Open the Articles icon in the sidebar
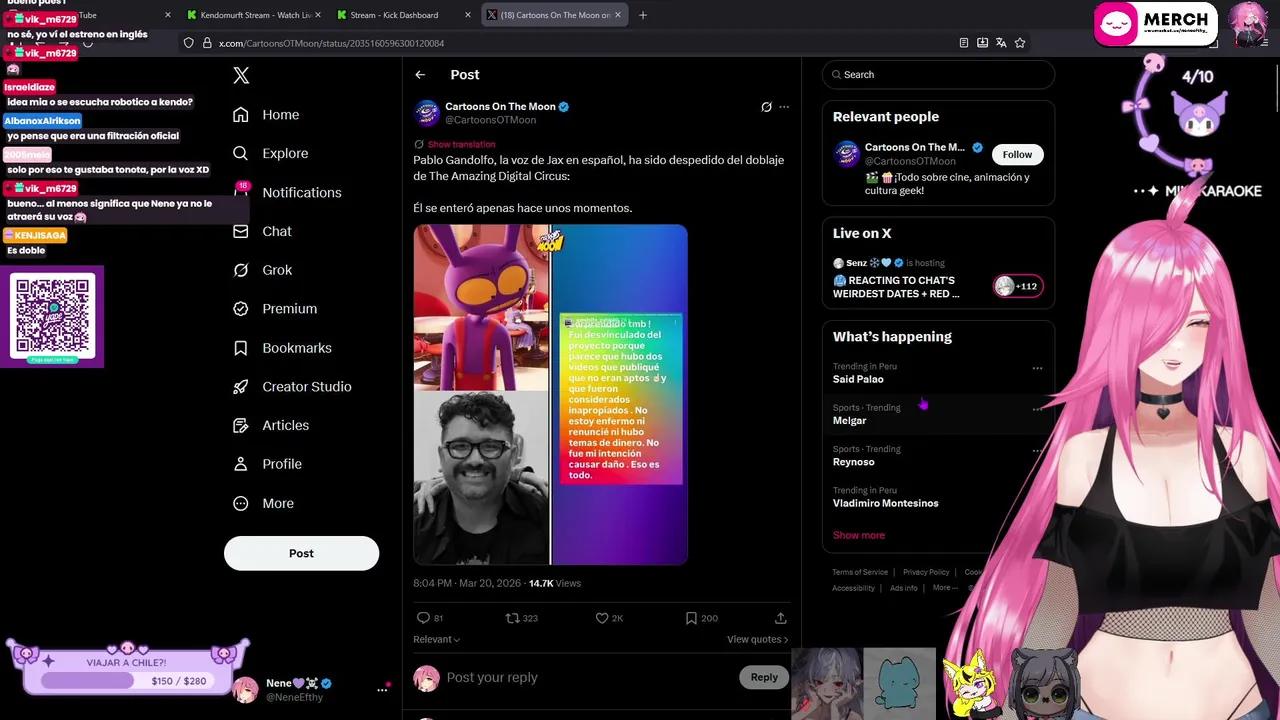The height and width of the screenshot is (720, 1280). (240, 425)
